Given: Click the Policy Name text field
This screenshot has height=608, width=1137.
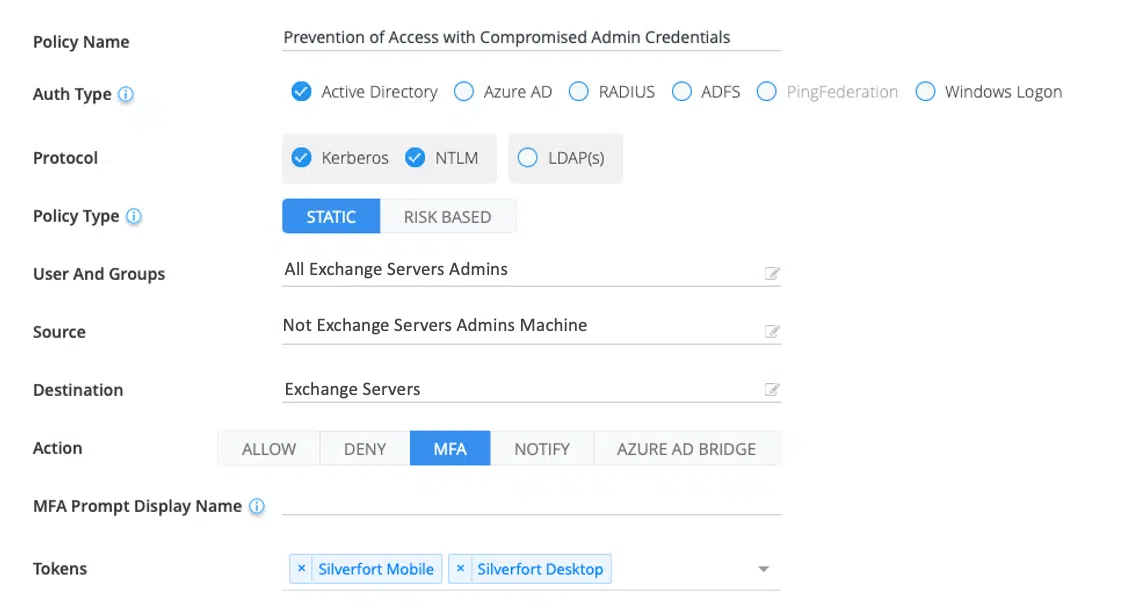Looking at the screenshot, I should 530,38.
